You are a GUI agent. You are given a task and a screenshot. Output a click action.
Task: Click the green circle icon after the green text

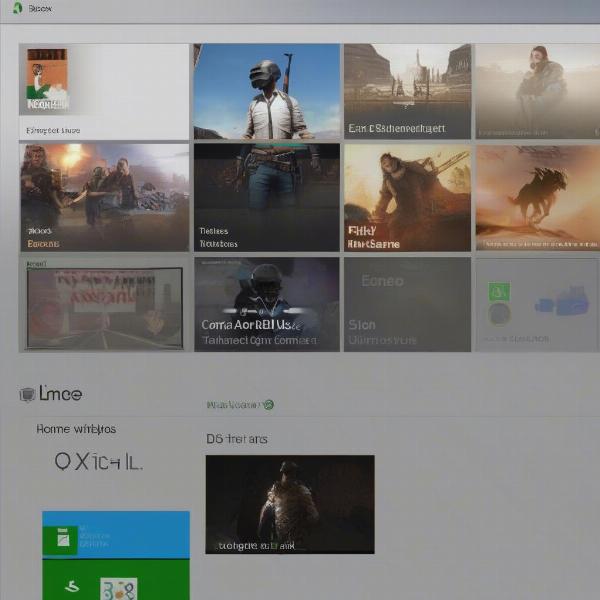(269, 404)
